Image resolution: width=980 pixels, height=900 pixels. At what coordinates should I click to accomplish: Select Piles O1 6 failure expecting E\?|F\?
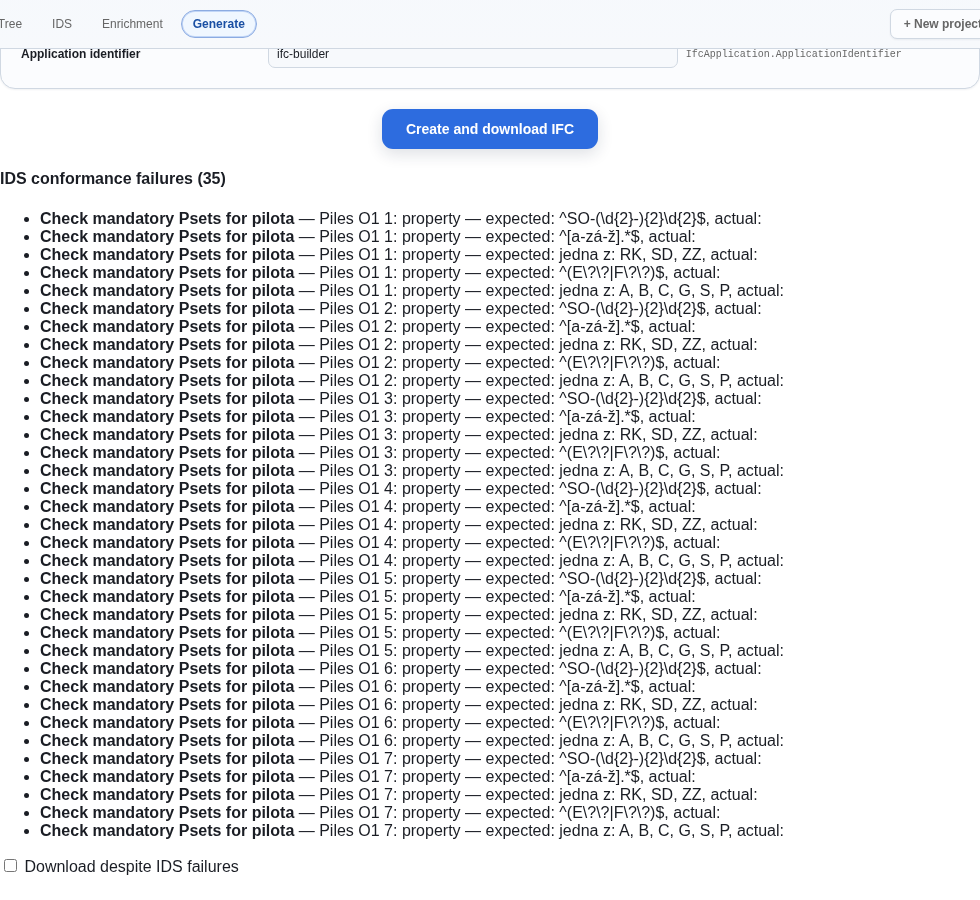pos(380,723)
